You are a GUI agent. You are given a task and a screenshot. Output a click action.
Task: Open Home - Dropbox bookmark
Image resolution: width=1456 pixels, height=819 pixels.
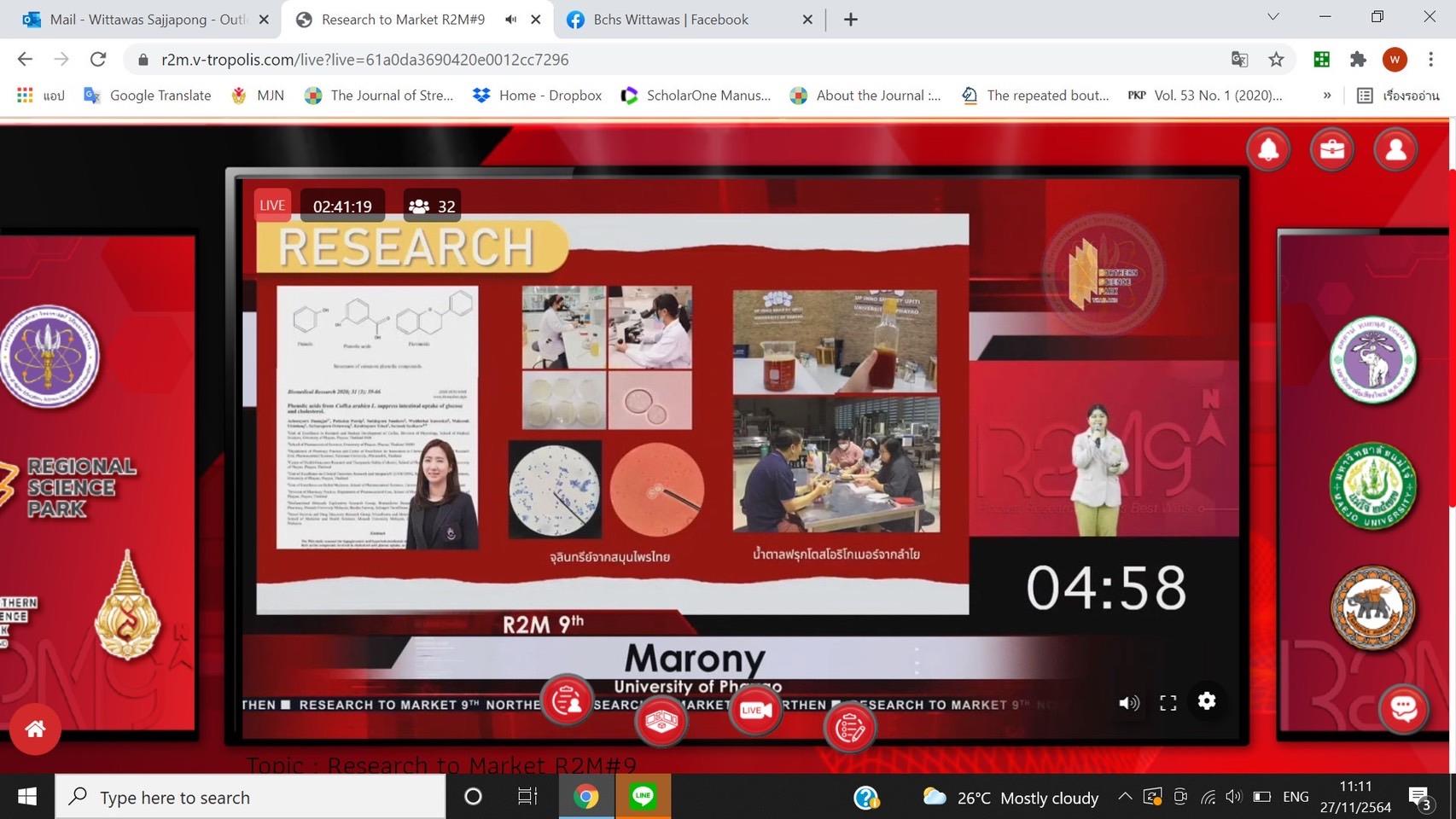pos(538,96)
